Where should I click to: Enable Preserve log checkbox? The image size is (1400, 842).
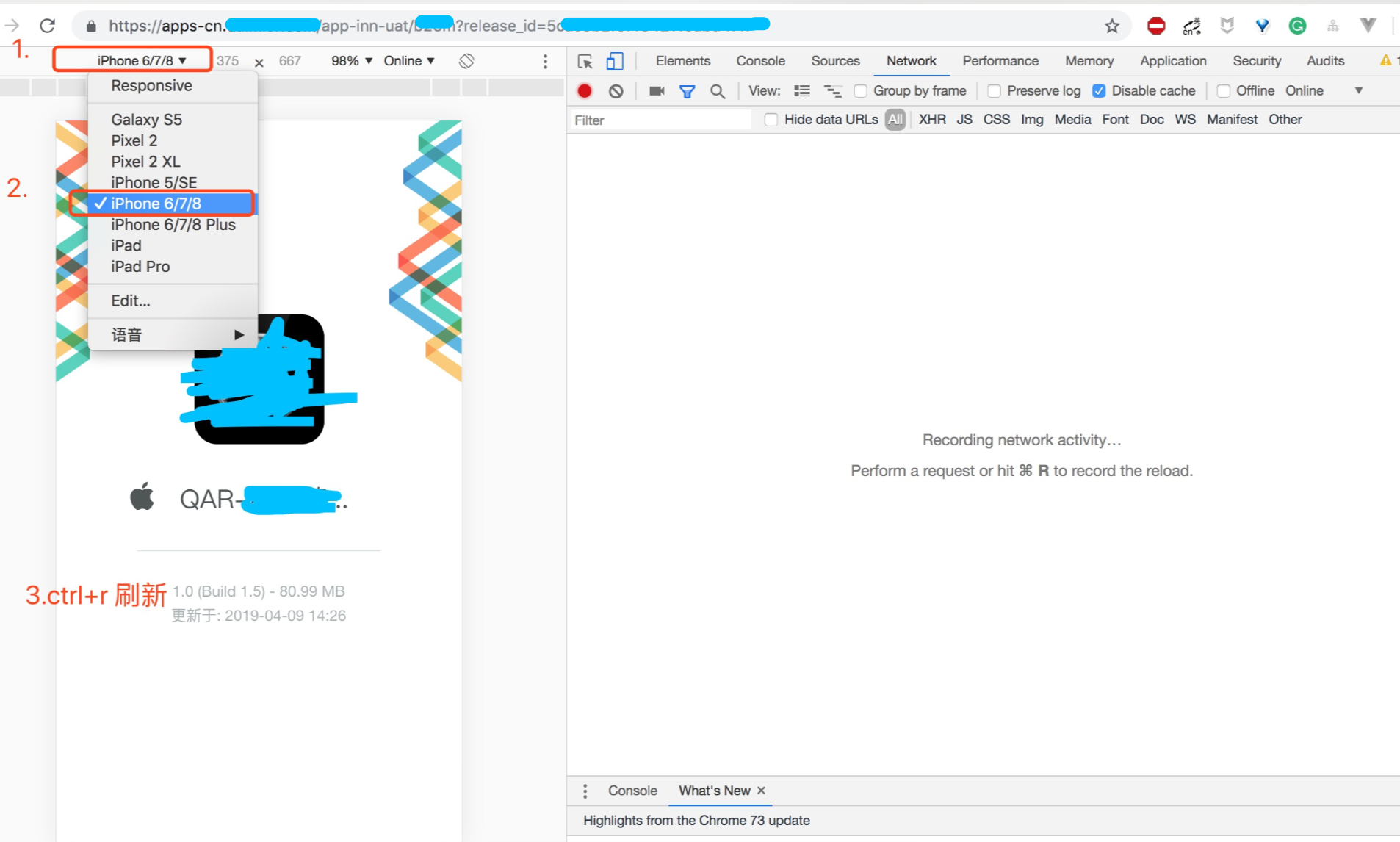click(994, 91)
